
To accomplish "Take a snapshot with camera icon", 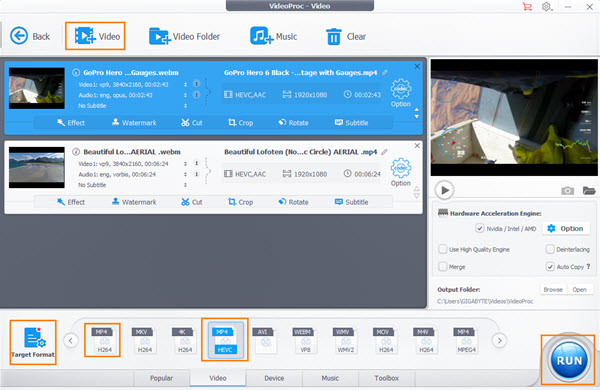I will [567, 190].
